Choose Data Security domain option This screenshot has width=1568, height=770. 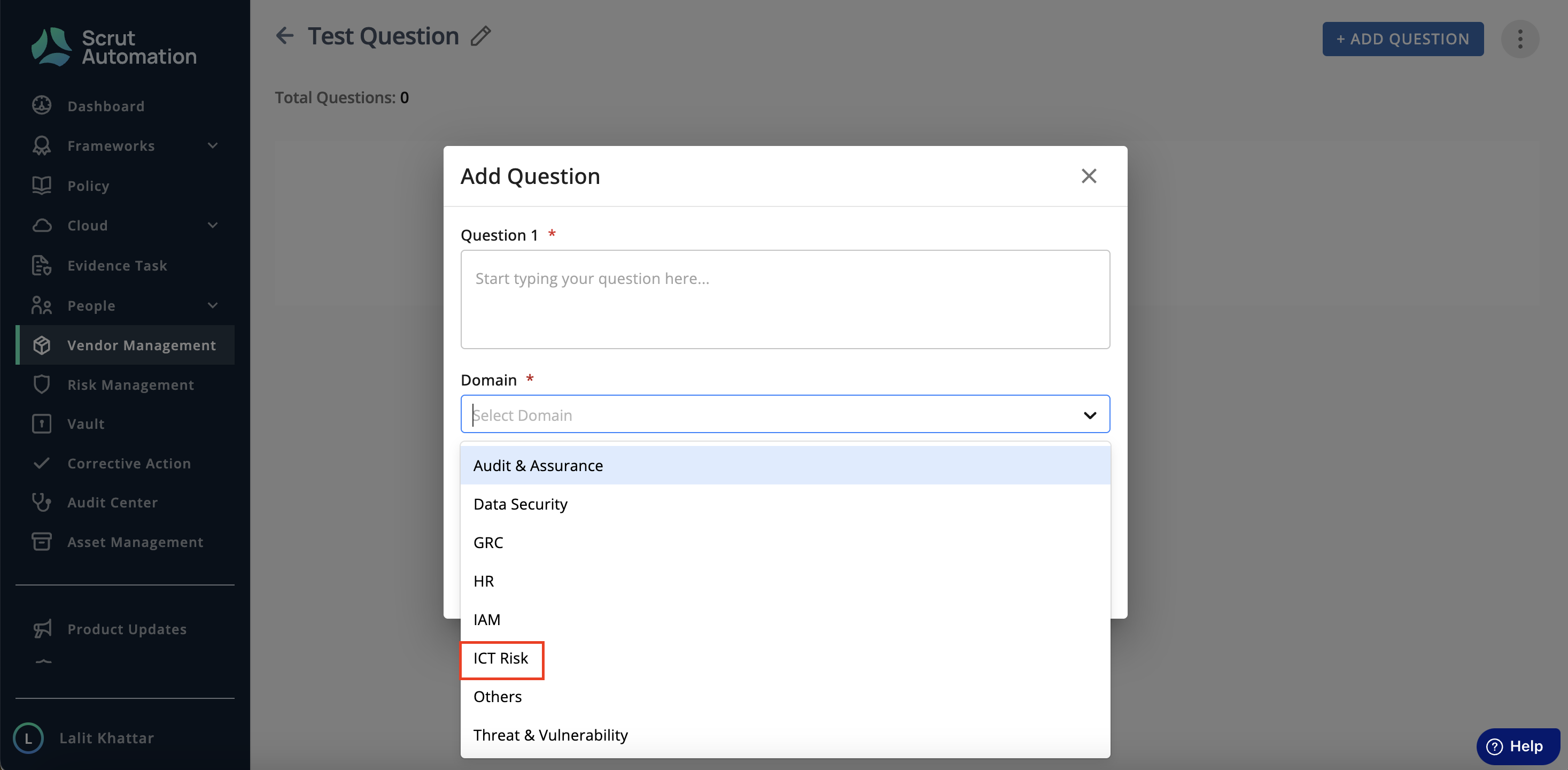[785, 504]
